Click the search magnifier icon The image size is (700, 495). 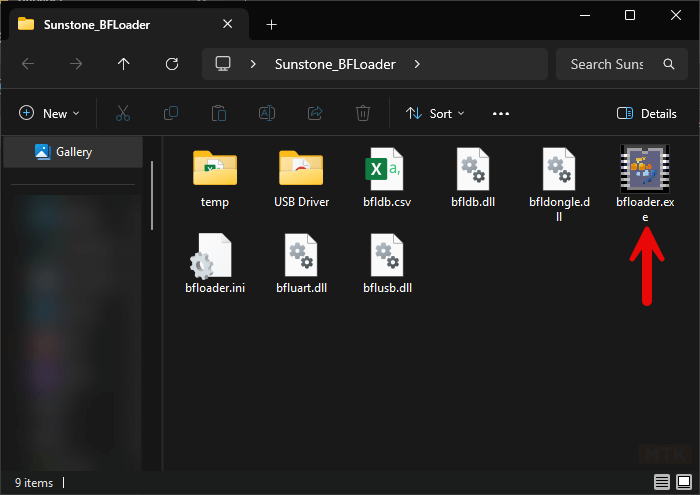668,64
